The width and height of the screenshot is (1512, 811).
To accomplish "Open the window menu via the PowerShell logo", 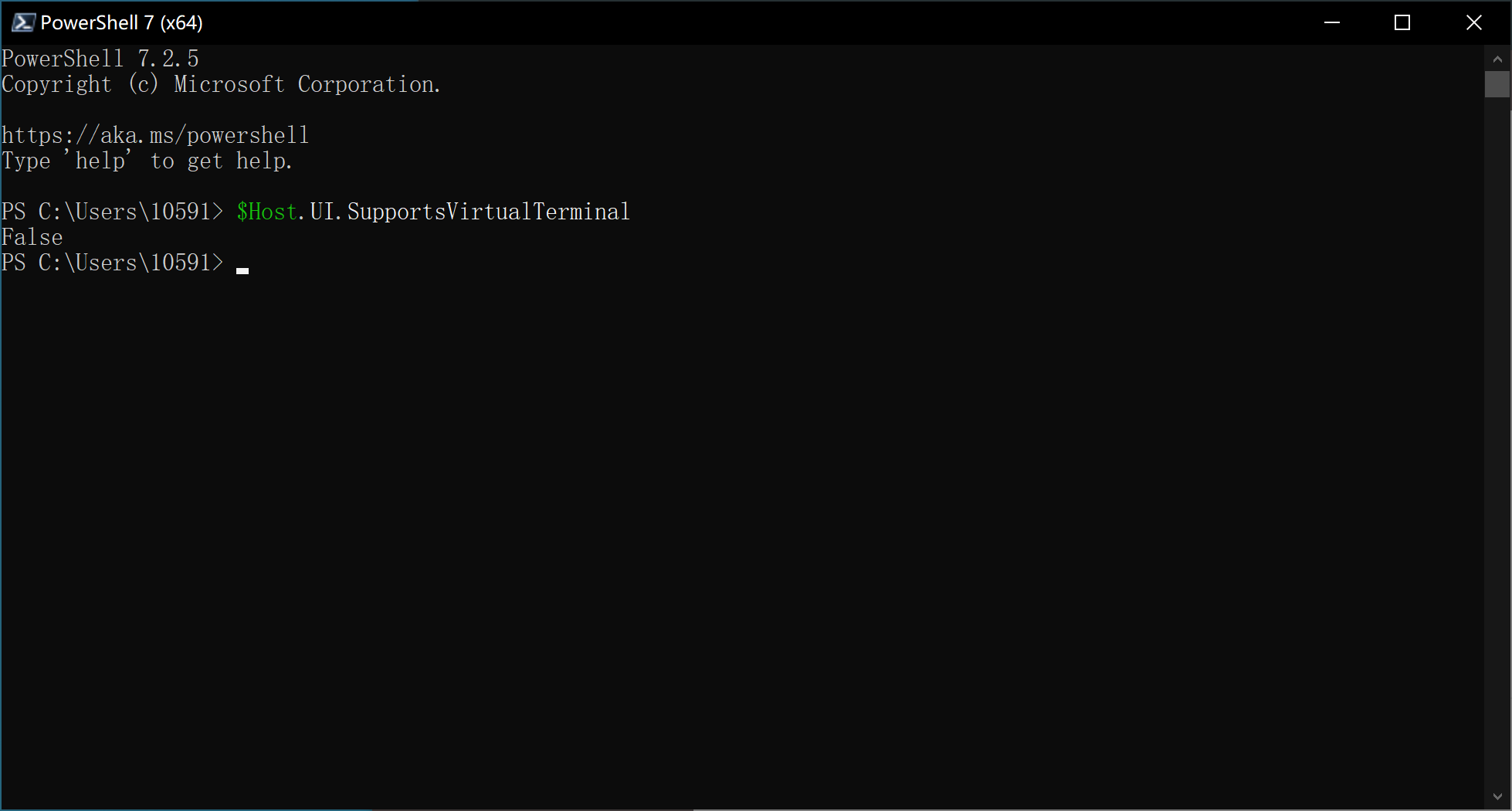I will (x=23, y=22).
